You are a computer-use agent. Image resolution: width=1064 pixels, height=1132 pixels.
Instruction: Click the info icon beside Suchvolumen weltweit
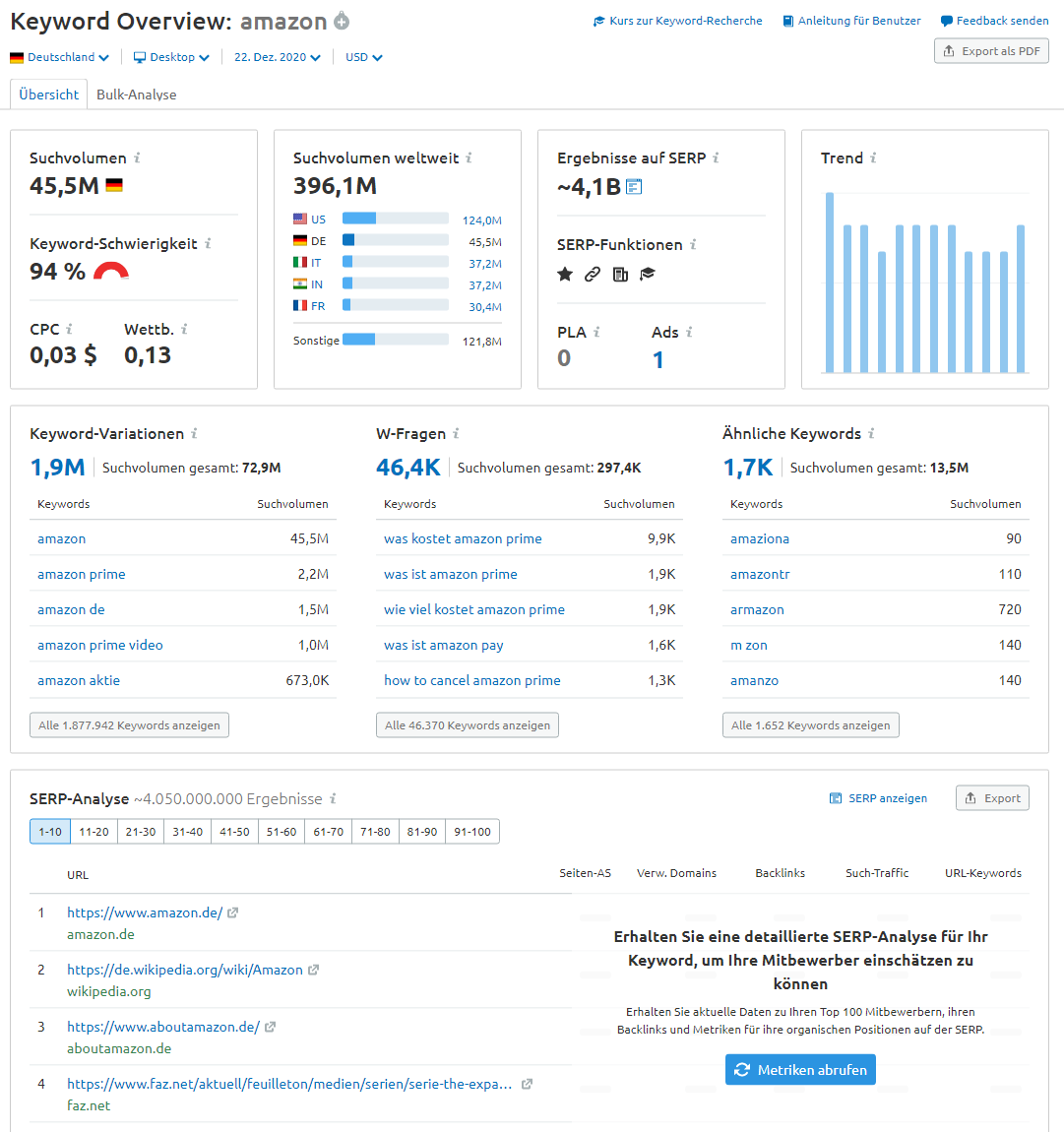(x=469, y=157)
